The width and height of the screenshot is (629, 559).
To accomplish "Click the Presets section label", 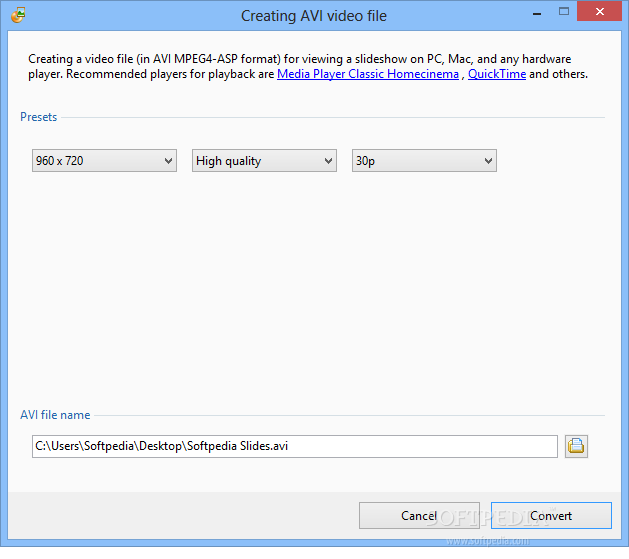I will tap(39, 117).
